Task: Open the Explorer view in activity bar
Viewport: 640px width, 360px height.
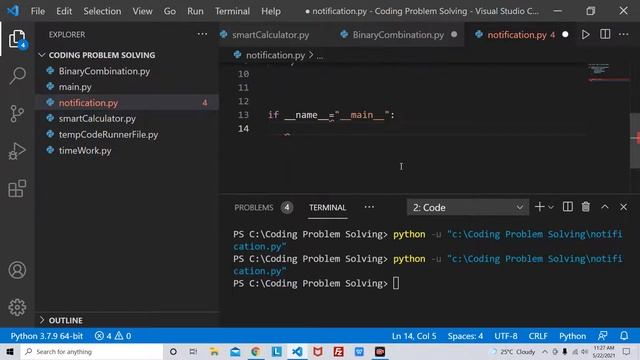Action: (17, 39)
